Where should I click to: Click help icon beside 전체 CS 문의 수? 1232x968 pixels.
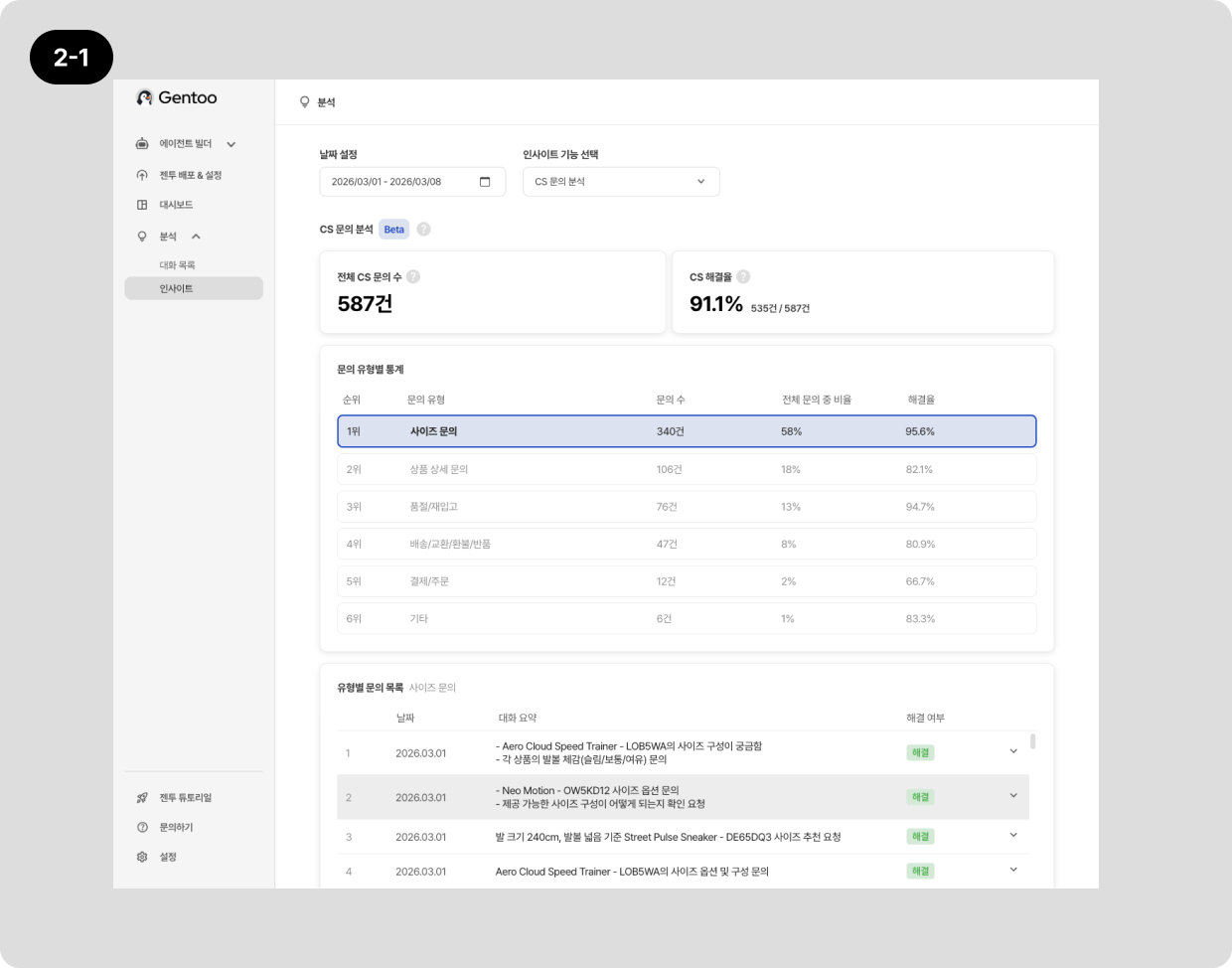[x=413, y=277]
